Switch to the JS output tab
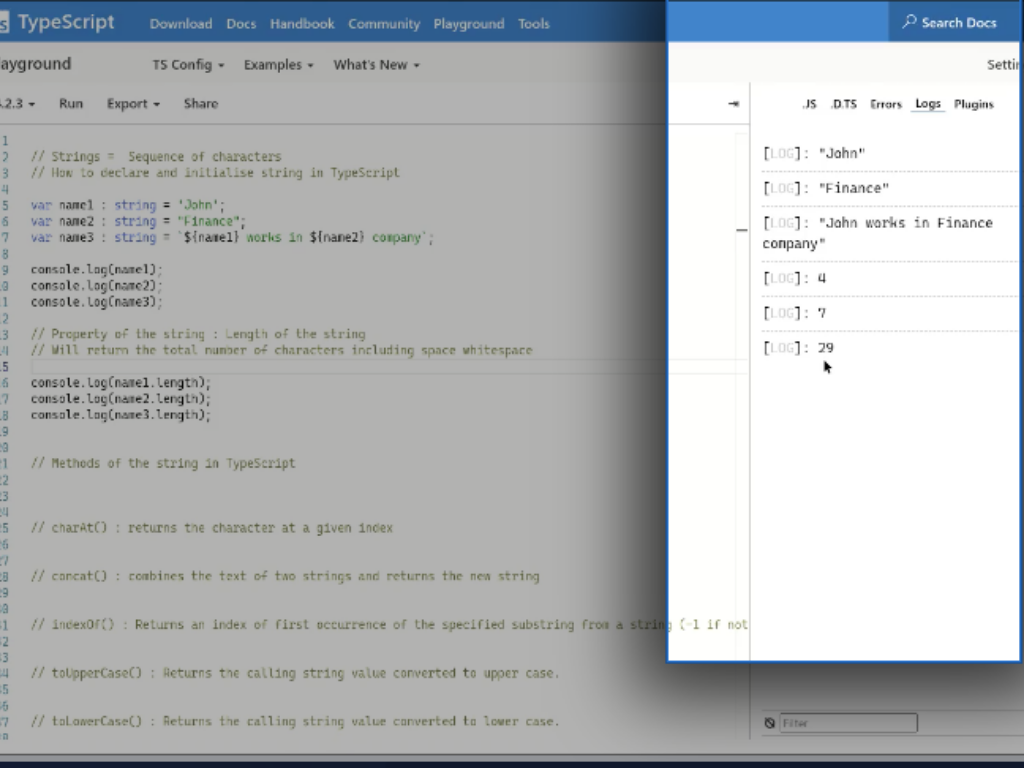1024x768 pixels. coord(810,103)
